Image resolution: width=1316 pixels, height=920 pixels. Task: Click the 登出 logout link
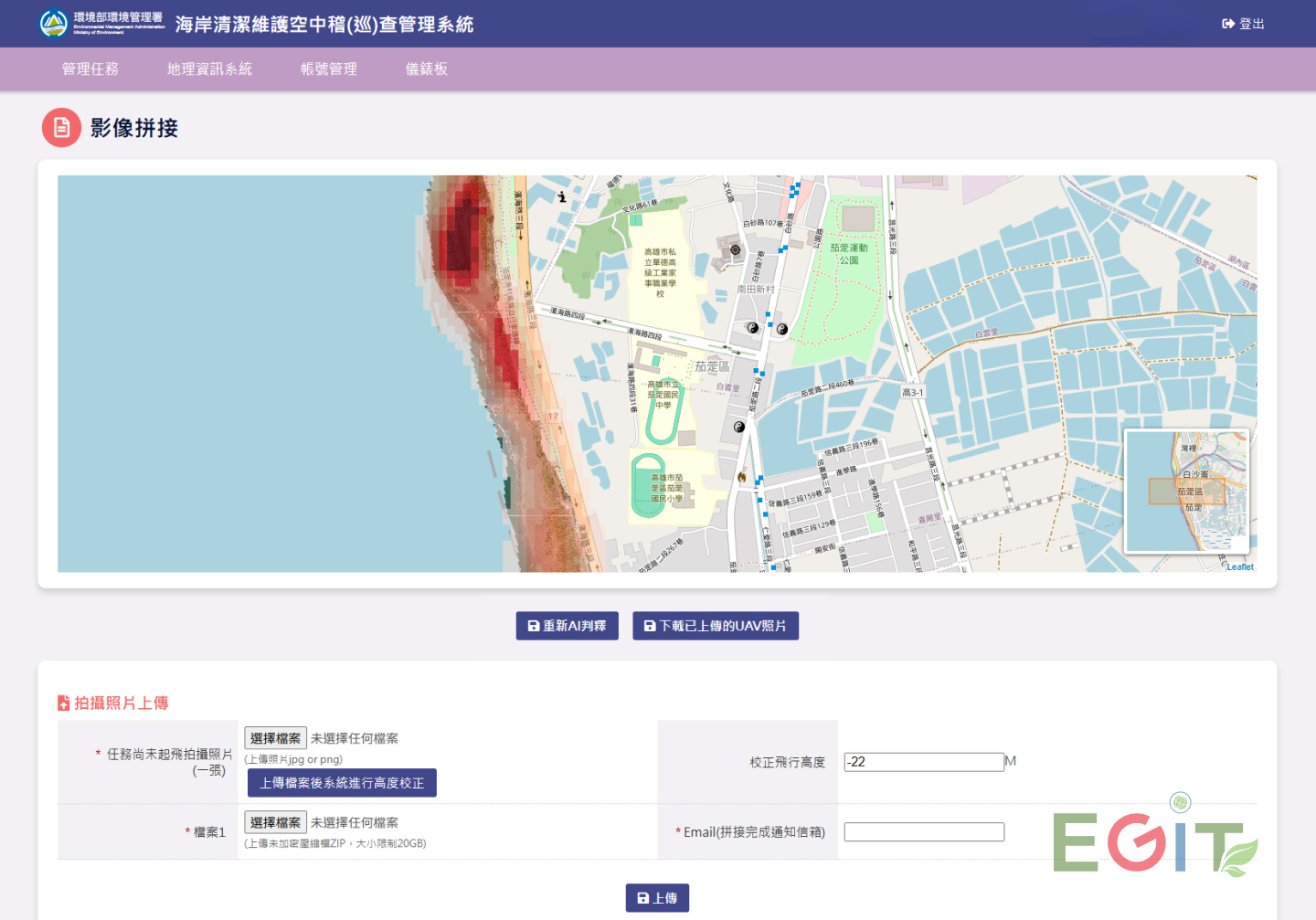point(1243,24)
